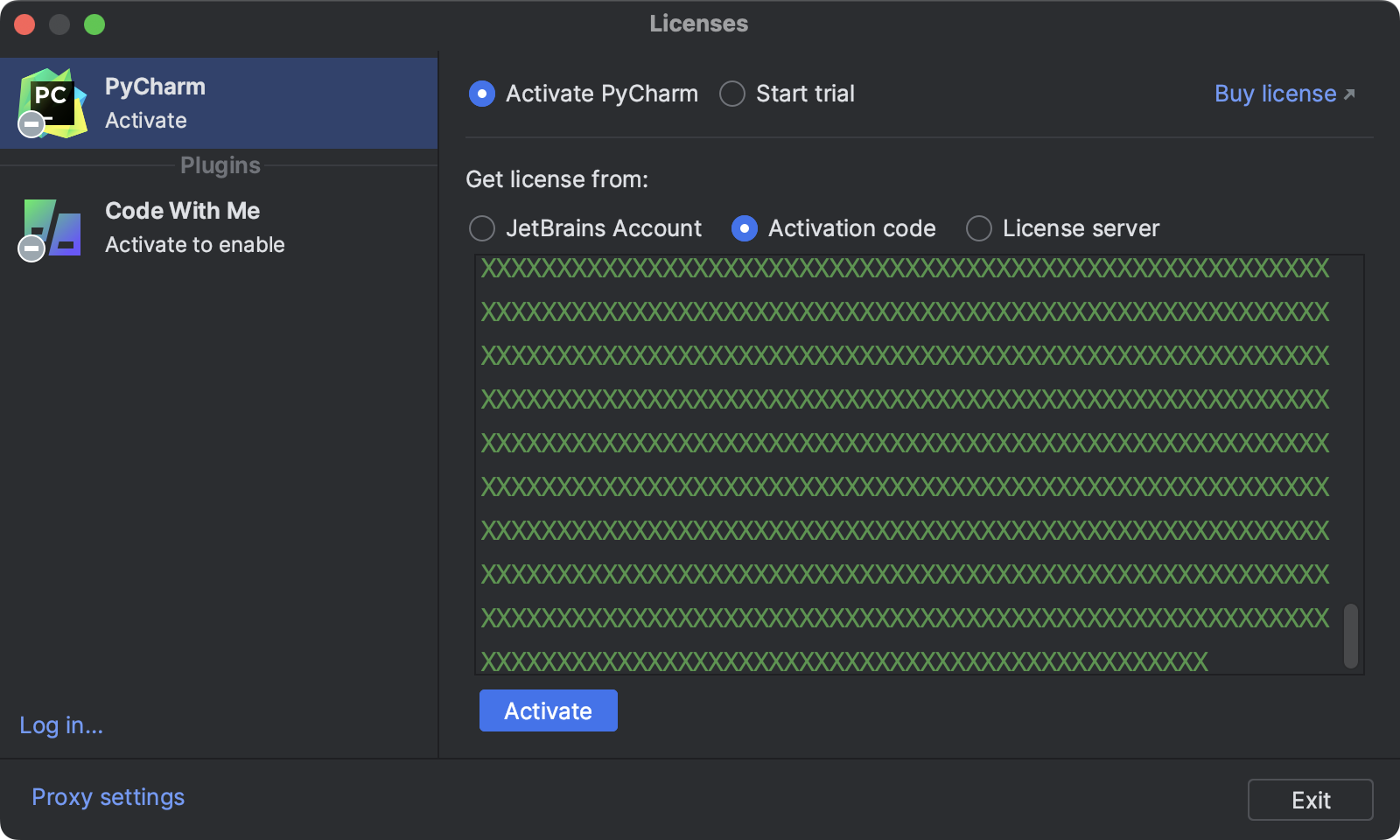Select PyCharm entry in the sidebar
The height and width of the screenshot is (840, 1400).
click(219, 102)
